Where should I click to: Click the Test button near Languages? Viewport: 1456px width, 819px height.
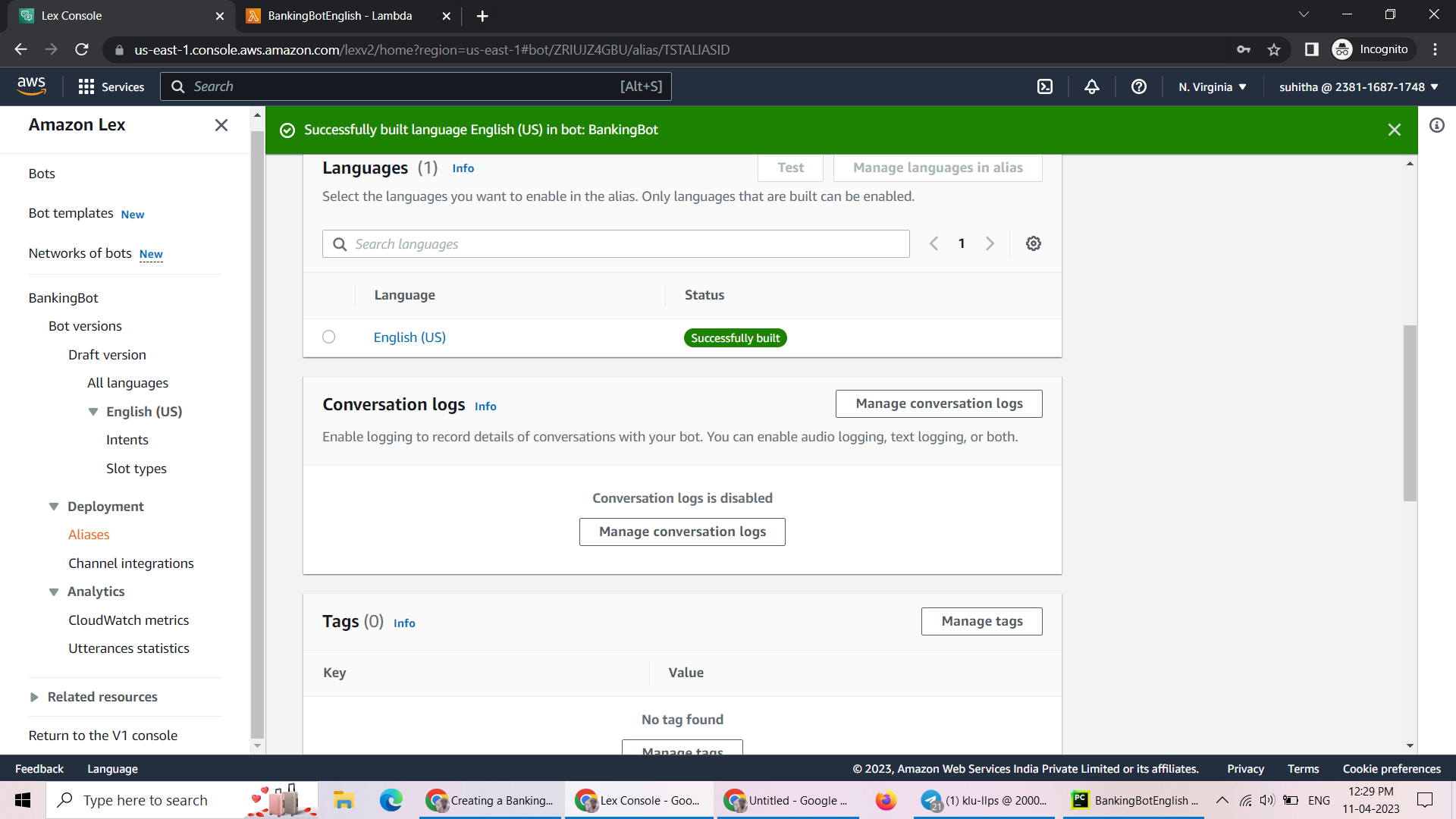[x=790, y=167]
